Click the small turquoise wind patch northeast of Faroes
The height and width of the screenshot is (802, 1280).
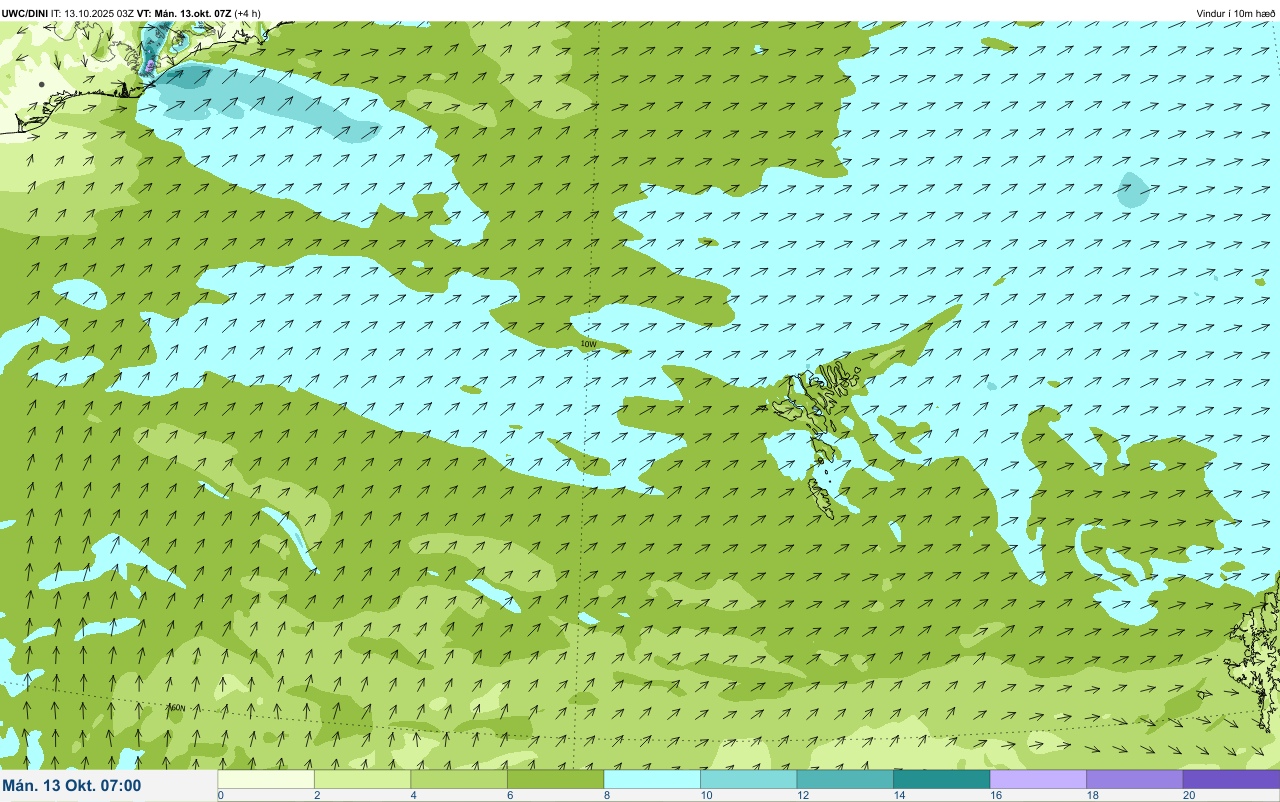coord(1133,189)
